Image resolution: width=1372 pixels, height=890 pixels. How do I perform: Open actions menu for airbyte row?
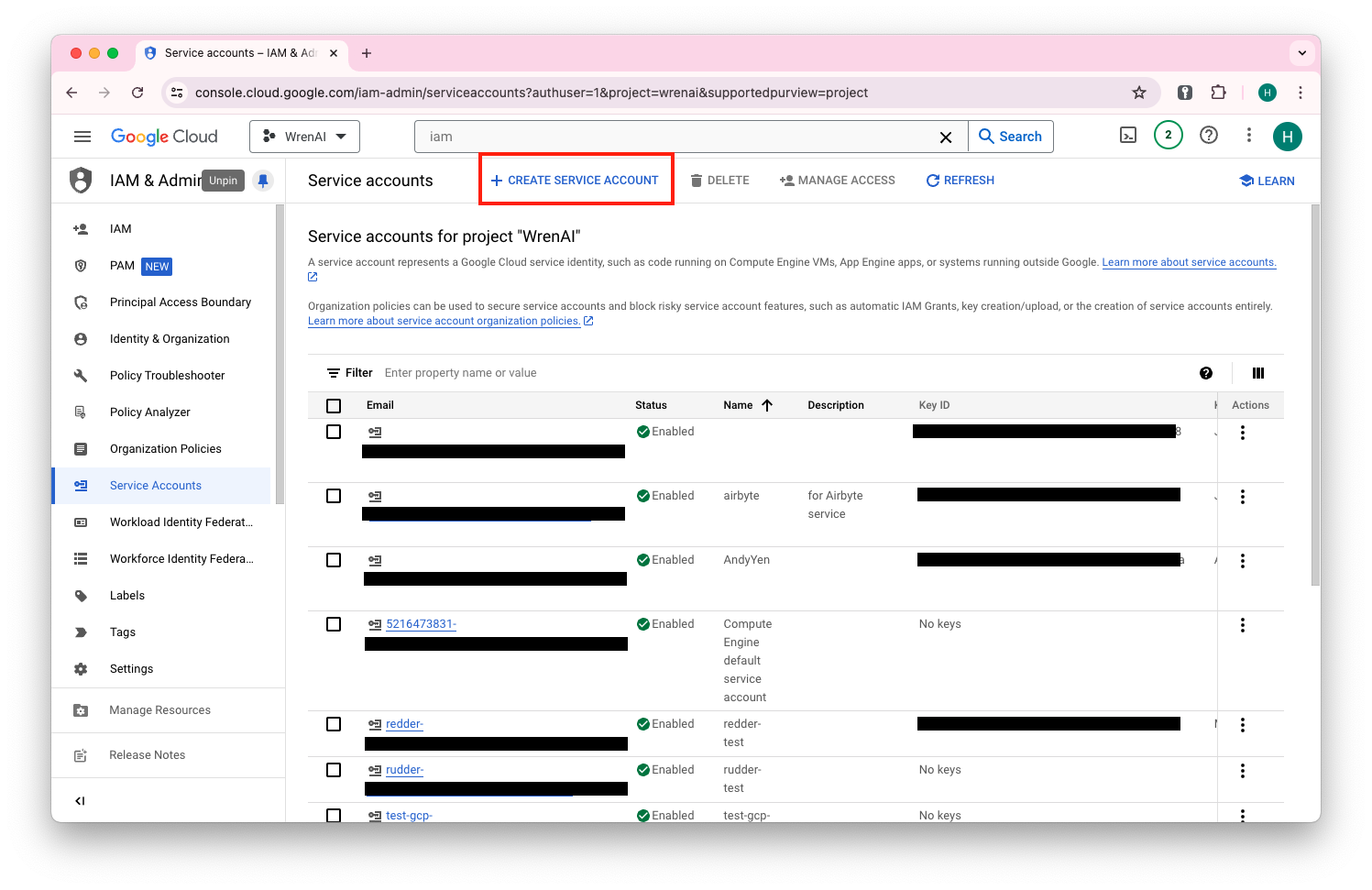click(1243, 497)
